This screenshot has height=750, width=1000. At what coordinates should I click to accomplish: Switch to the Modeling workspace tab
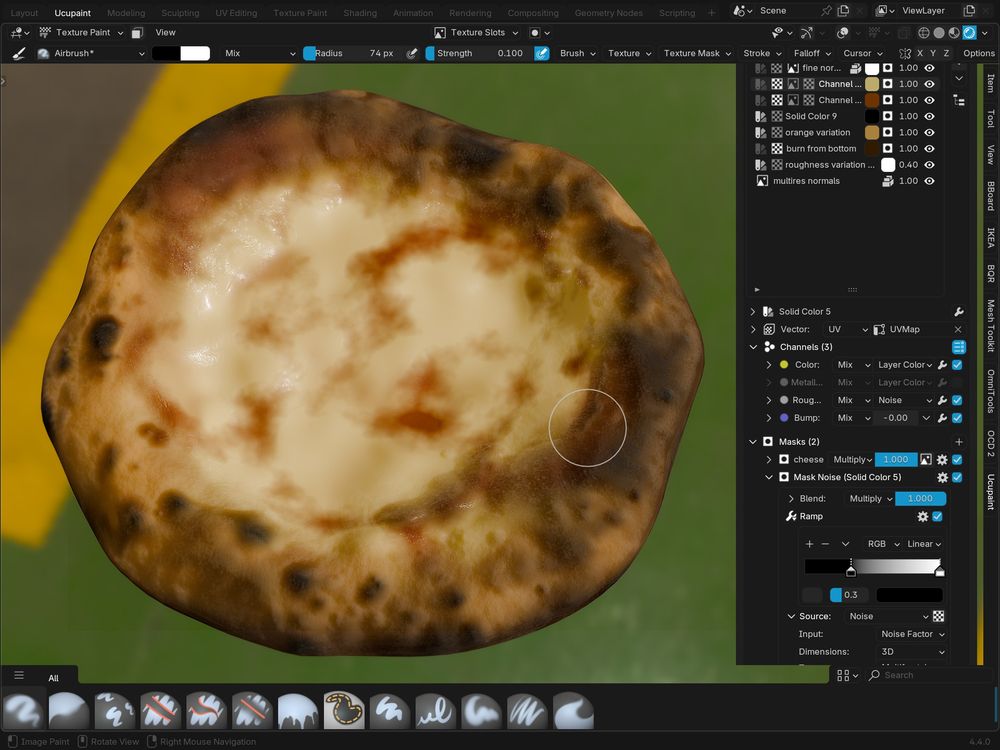tap(126, 13)
